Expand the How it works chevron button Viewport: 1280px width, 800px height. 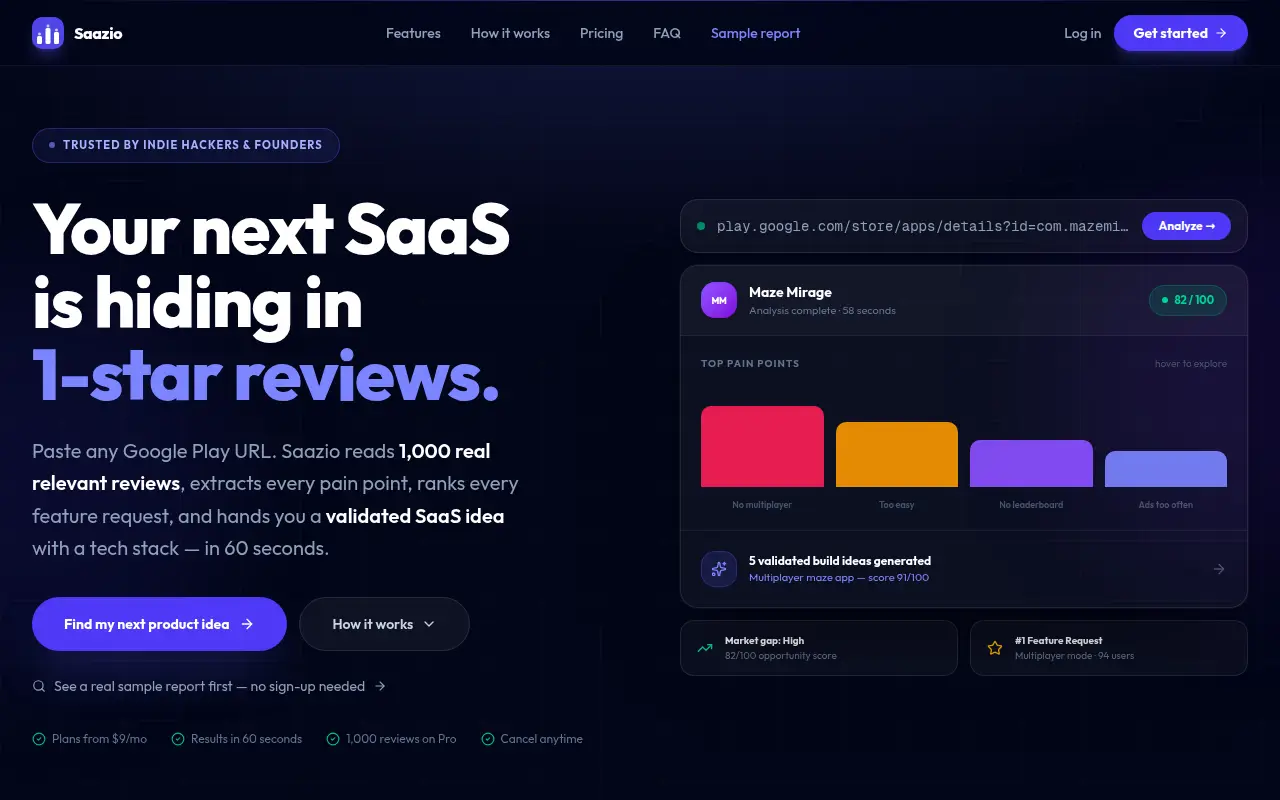[x=384, y=624]
